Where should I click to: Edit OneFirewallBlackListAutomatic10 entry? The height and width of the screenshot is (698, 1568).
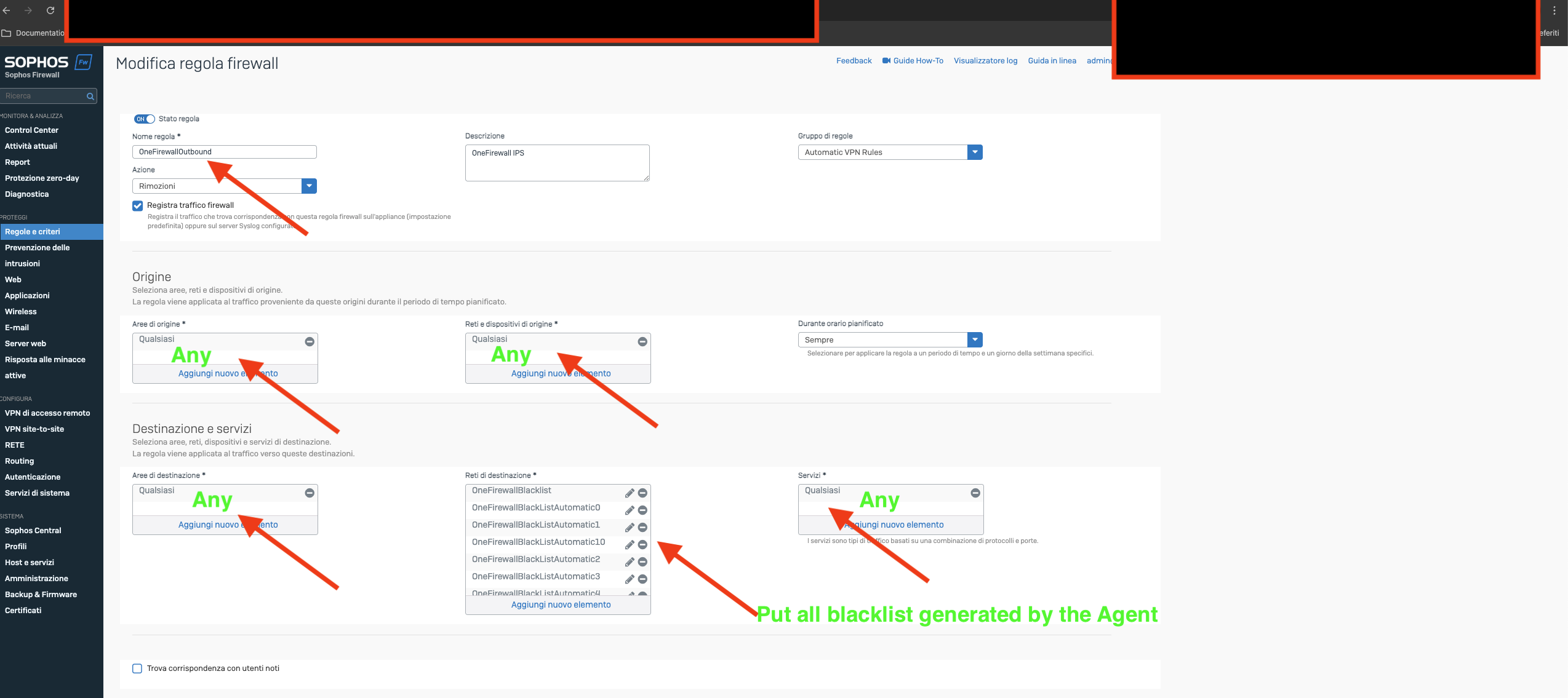pyautogui.click(x=630, y=545)
